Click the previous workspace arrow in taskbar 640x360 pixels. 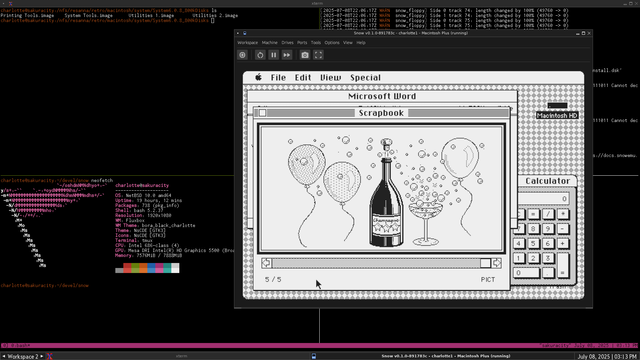click(4, 356)
